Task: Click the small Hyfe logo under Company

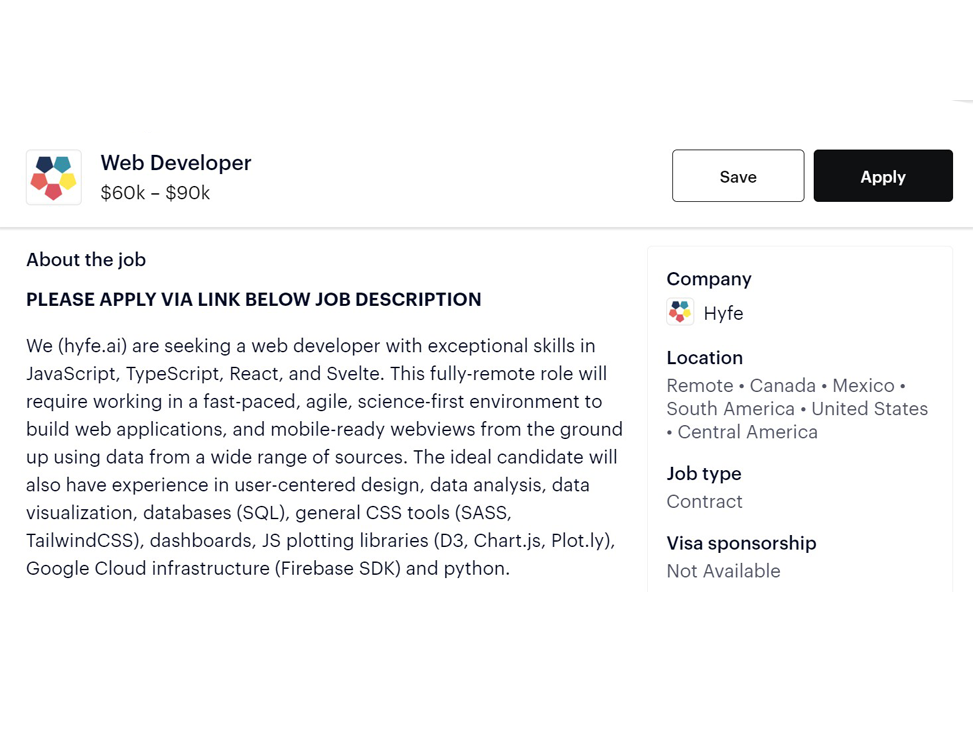Action: click(680, 312)
